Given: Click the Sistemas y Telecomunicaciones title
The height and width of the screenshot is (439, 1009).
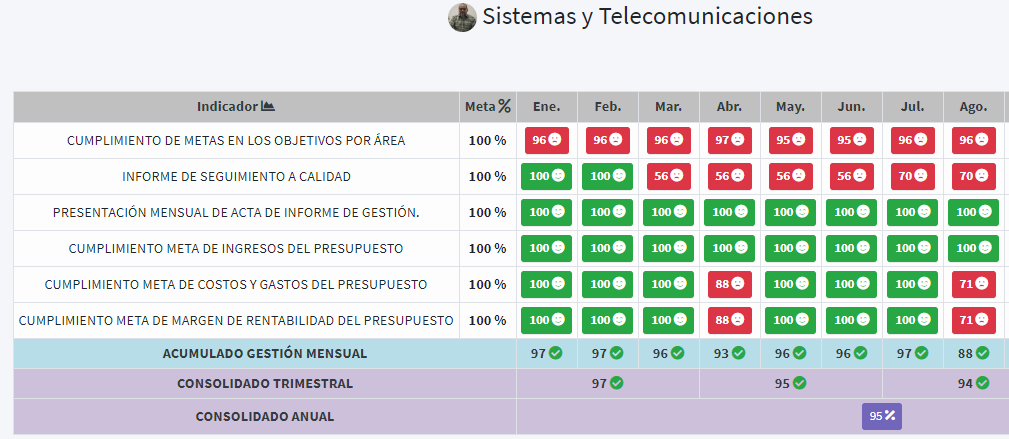Looking at the screenshot, I should [x=647, y=17].
